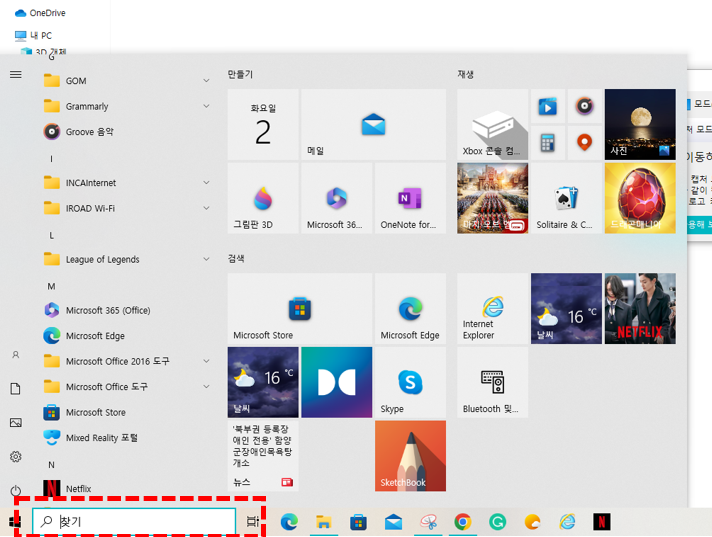This screenshot has width=712, height=537.
Task: Open Grammarly from the taskbar
Action: tap(497, 522)
